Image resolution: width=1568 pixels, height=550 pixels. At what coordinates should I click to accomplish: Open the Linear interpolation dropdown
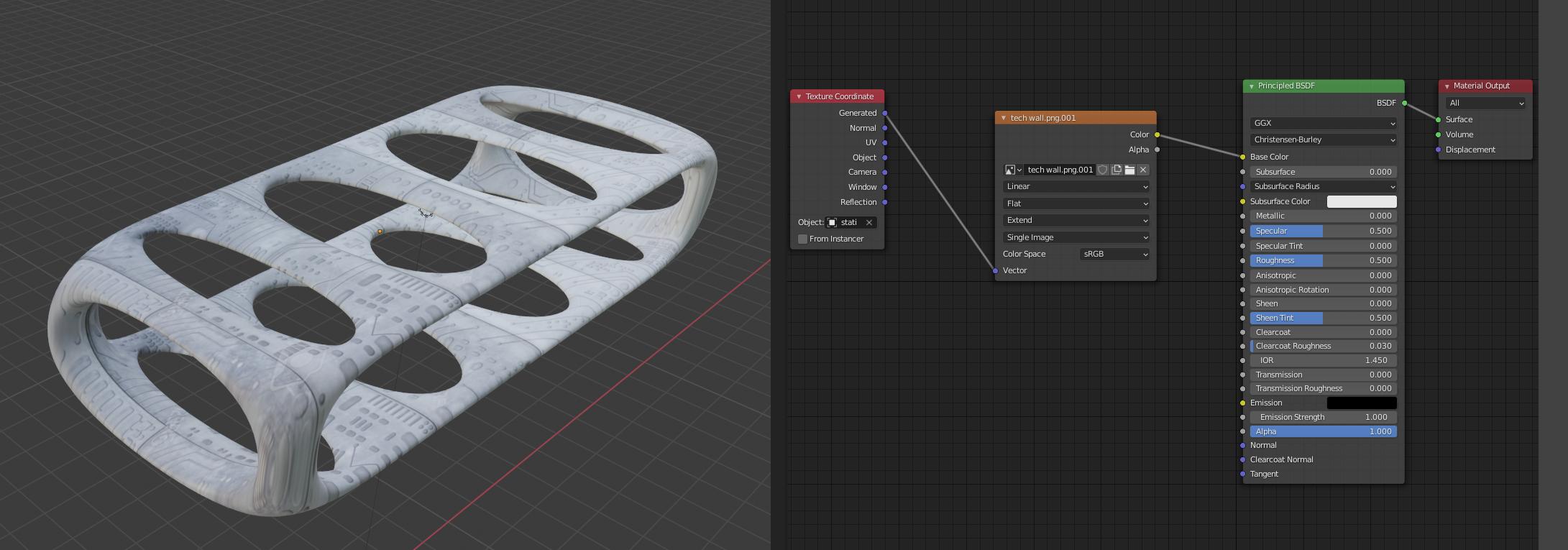(x=1076, y=186)
